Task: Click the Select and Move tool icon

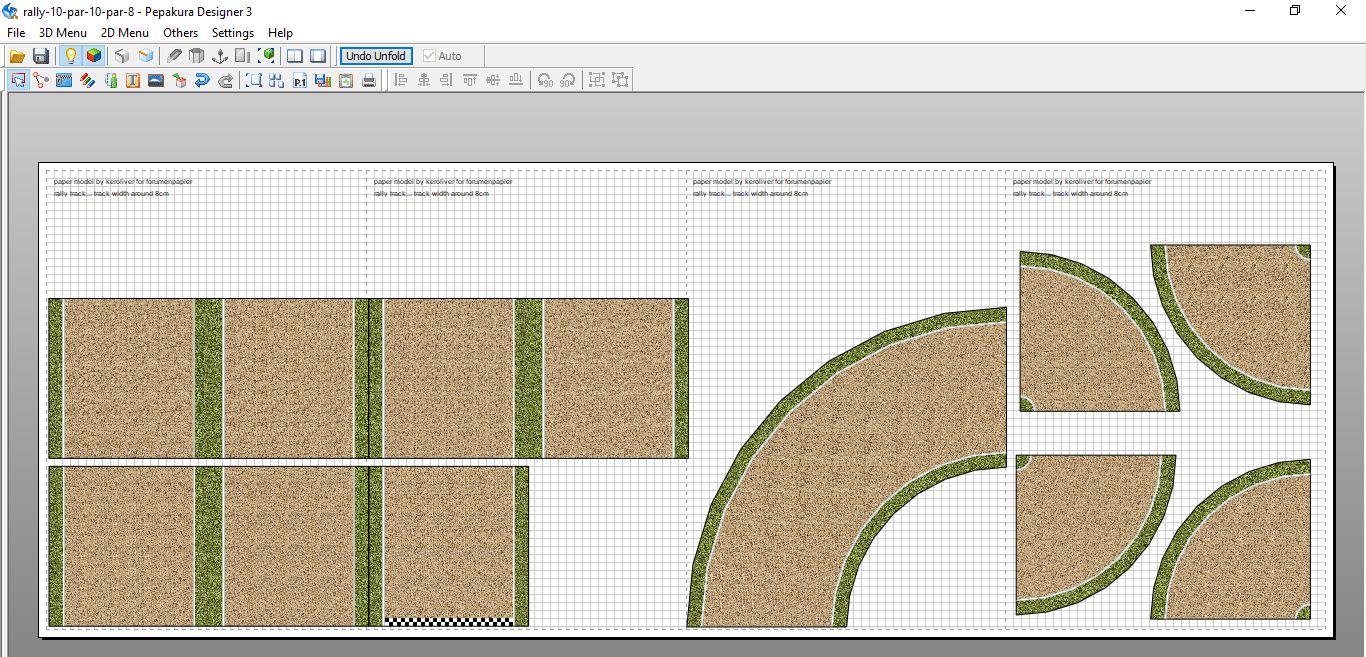Action: [18, 81]
